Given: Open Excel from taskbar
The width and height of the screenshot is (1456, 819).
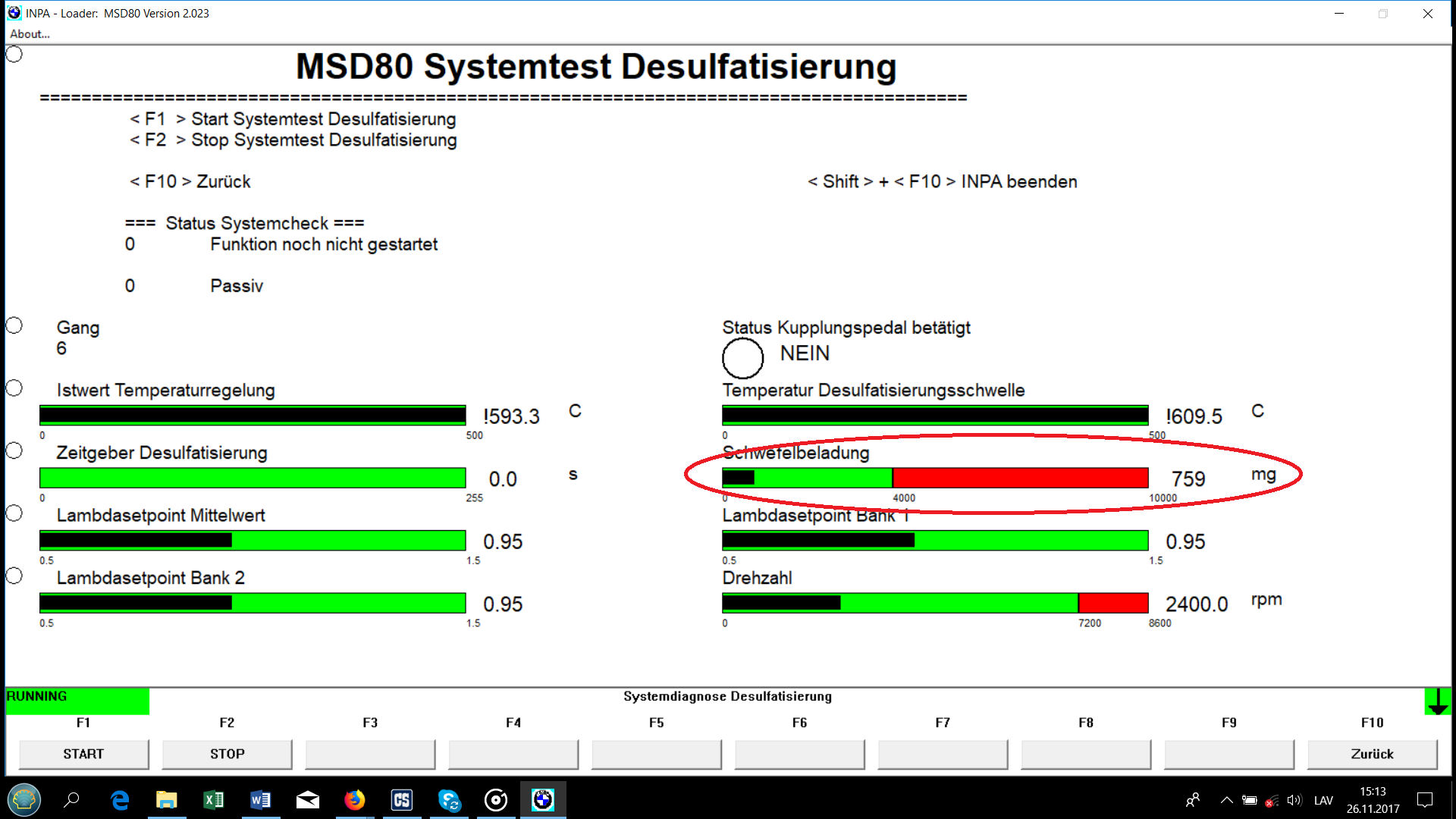Looking at the screenshot, I should 213,799.
